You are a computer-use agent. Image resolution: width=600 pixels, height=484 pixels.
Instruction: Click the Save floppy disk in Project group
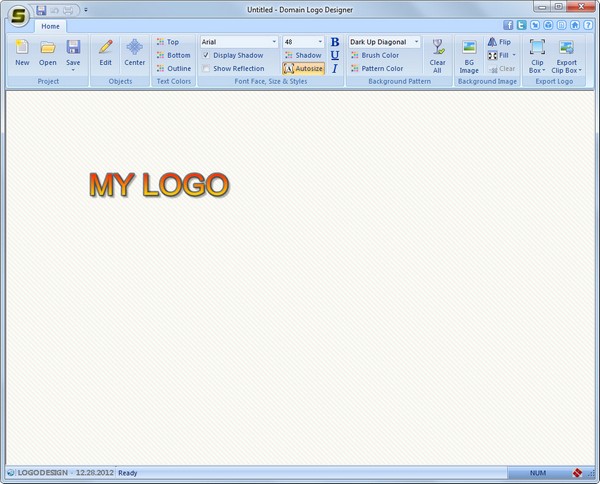coord(73,47)
